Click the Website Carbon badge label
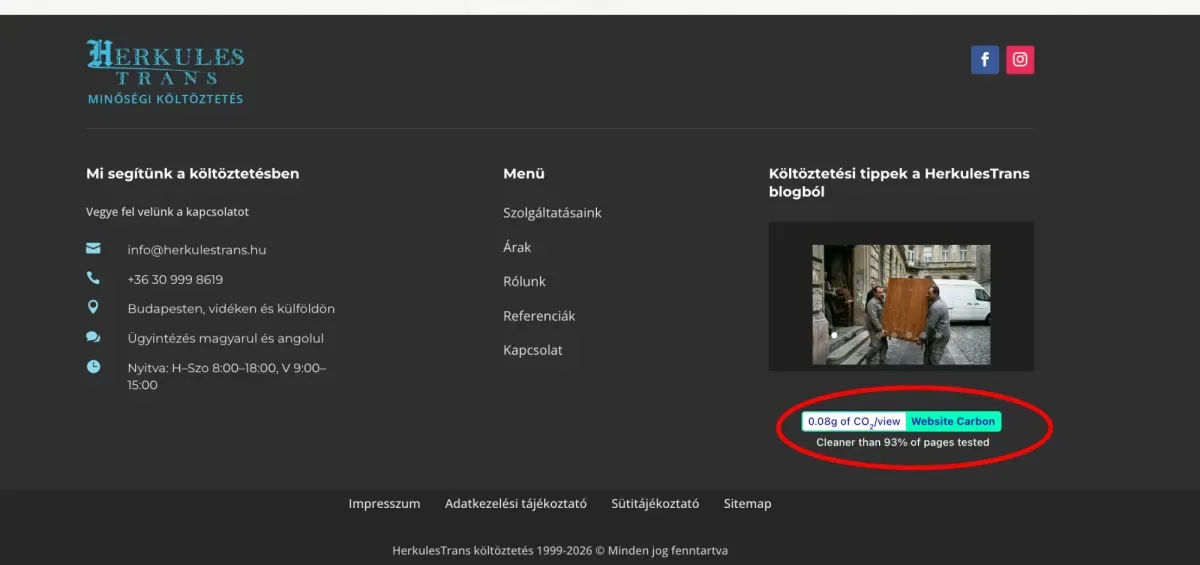The width and height of the screenshot is (1200, 565). pyautogui.click(x=953, y=422)
